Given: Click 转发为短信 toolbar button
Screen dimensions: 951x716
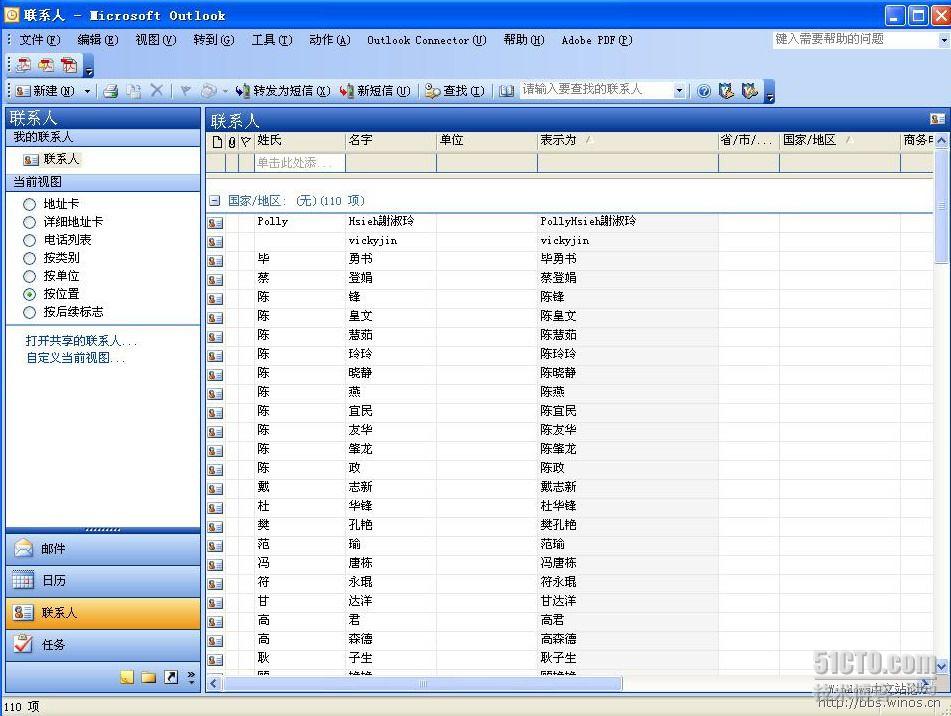Looking at the screenshot, I should point(283,91).
